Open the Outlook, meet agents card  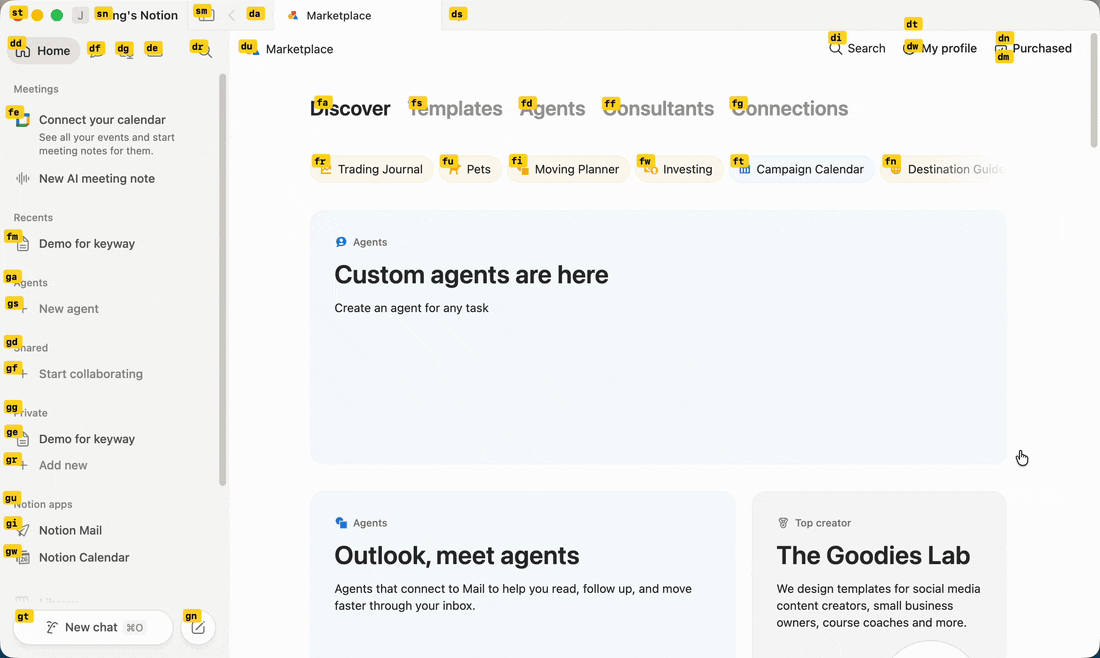[523, 575]
